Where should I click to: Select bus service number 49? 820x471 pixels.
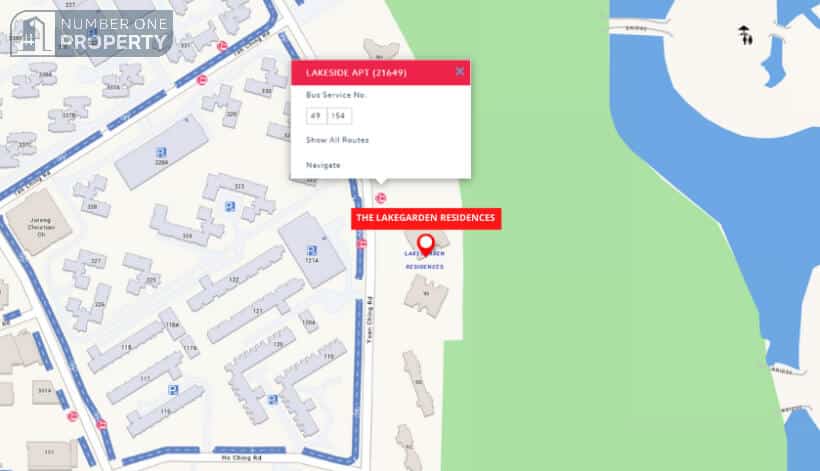pos(316,116)
